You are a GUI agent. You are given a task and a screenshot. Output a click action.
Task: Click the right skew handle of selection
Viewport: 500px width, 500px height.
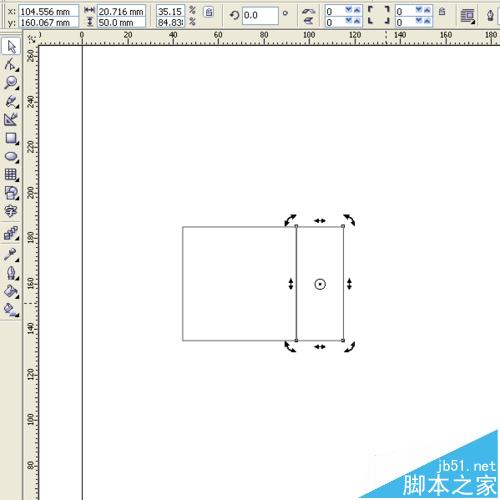tap(349, 284)
